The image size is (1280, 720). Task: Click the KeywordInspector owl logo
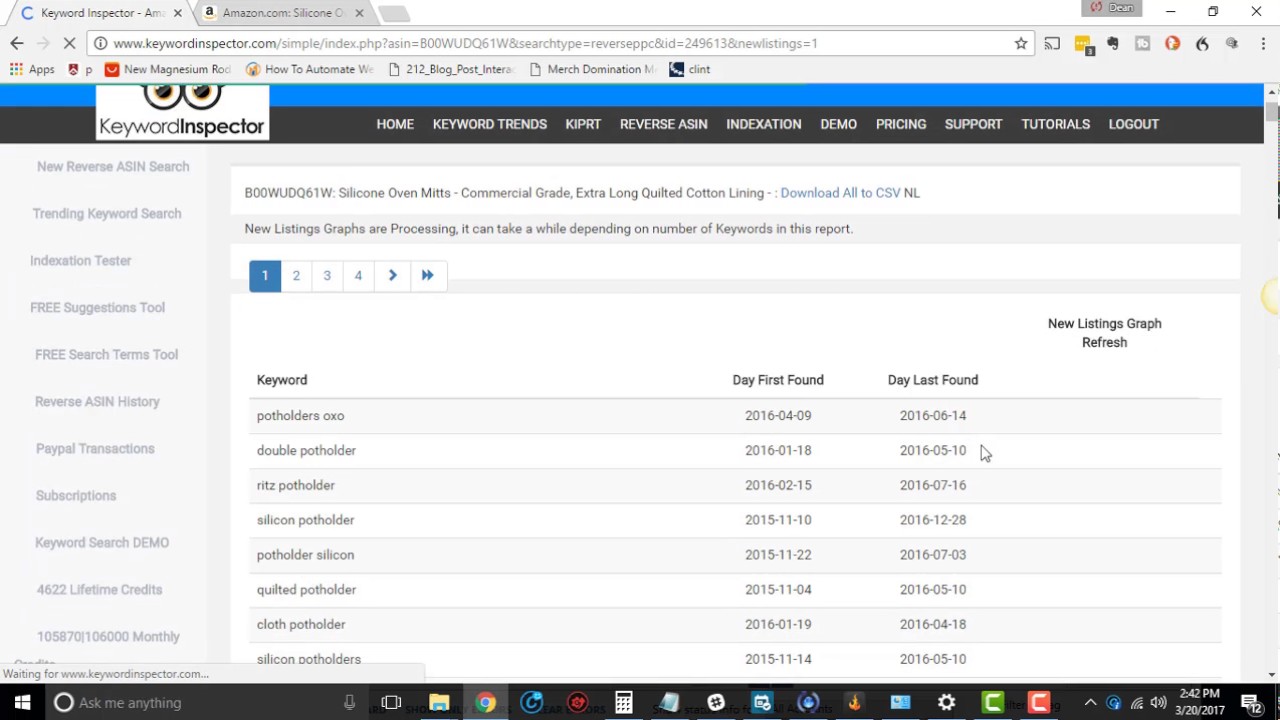pyautogui.click(x=183, y=112)
